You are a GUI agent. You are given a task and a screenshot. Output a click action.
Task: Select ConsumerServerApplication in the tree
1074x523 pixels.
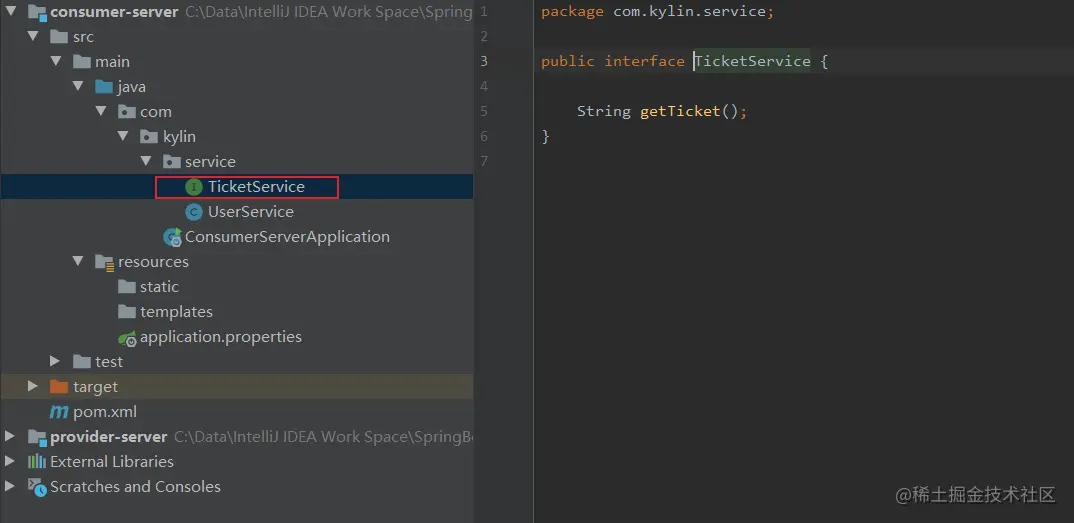tap(288, 237)
